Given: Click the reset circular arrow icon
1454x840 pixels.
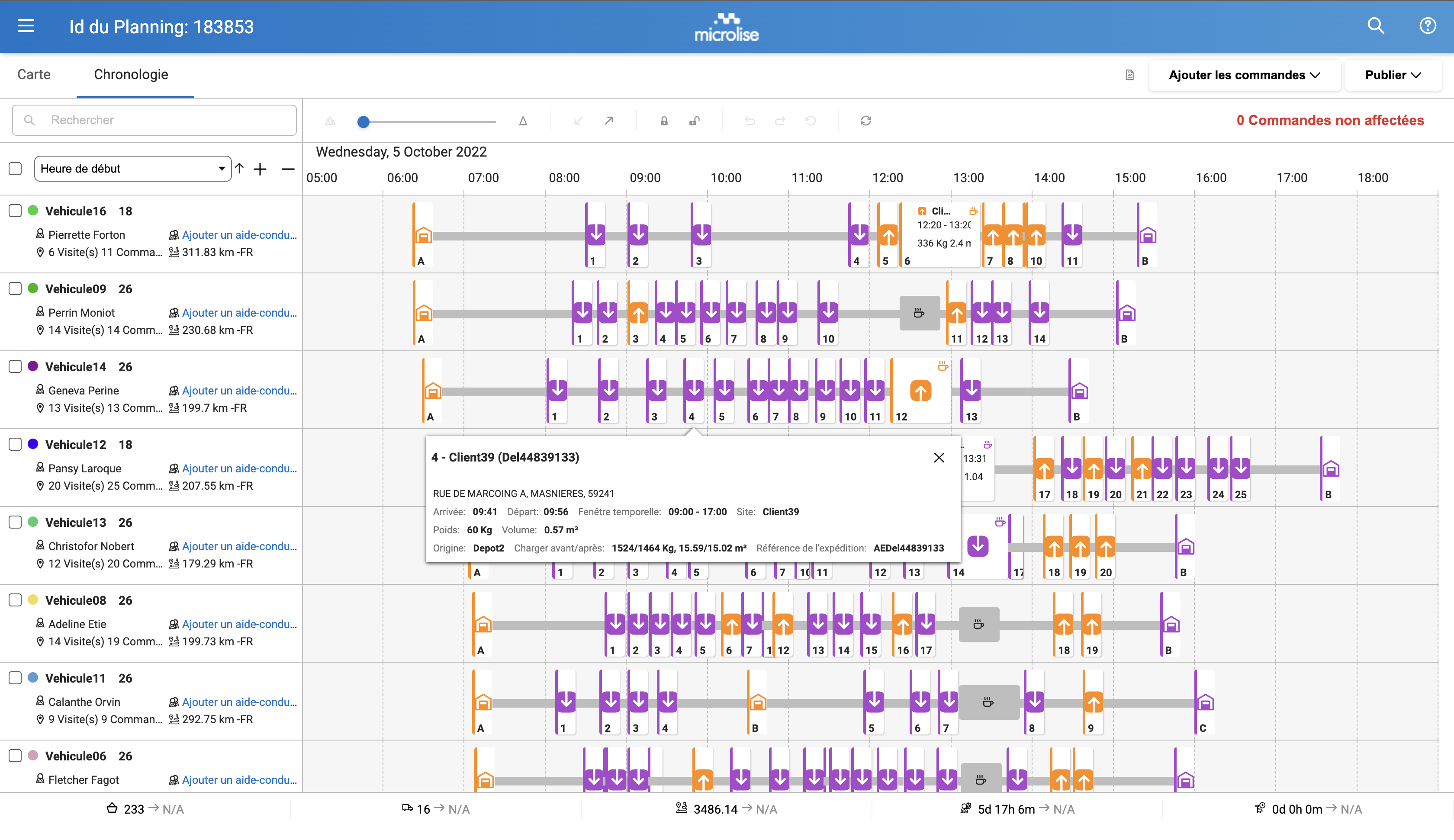Looking at the screenshot, I should (x=811, y=121).
